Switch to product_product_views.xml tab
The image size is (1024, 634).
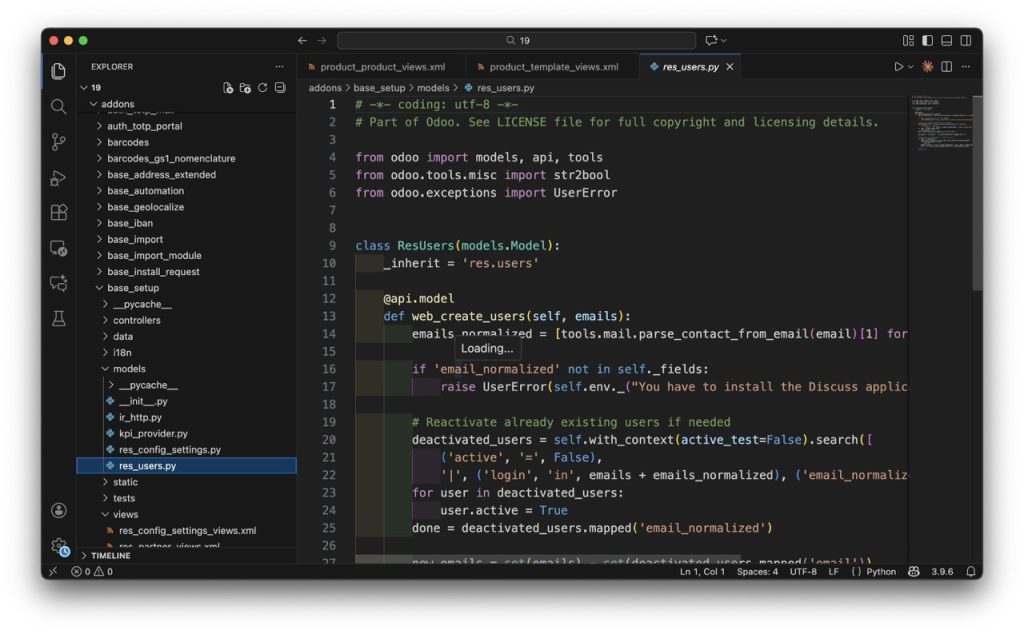click(382, 67)
